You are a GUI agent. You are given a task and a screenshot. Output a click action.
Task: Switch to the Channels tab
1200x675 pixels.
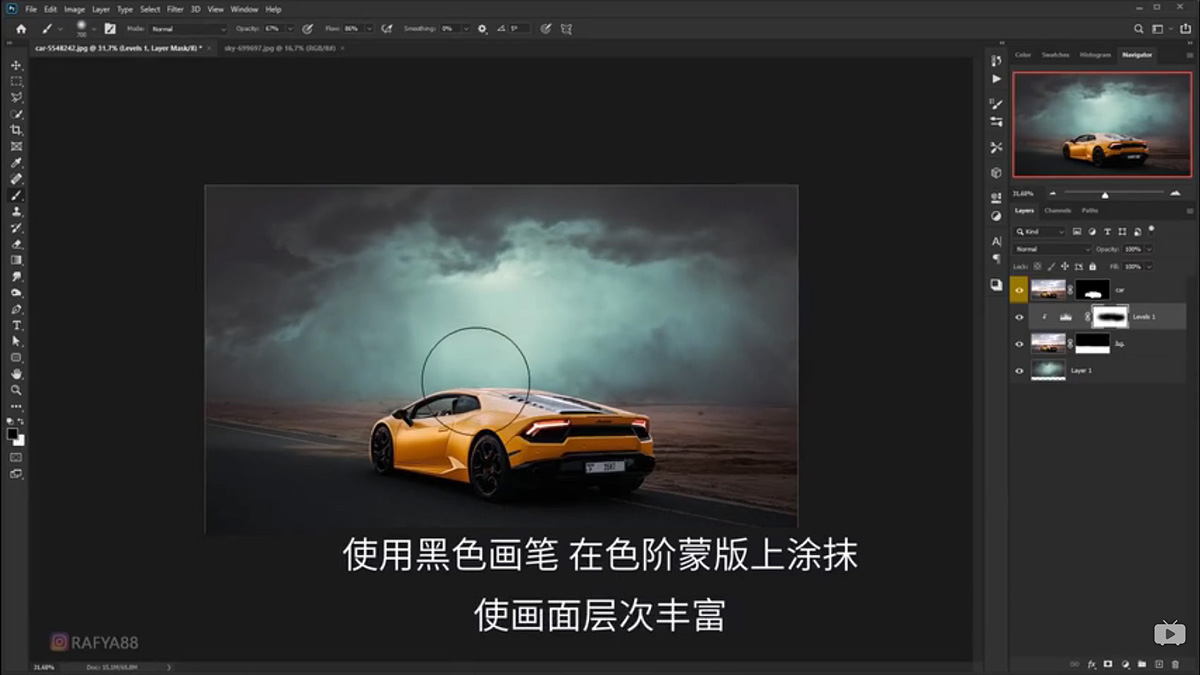click(1057, 210)
